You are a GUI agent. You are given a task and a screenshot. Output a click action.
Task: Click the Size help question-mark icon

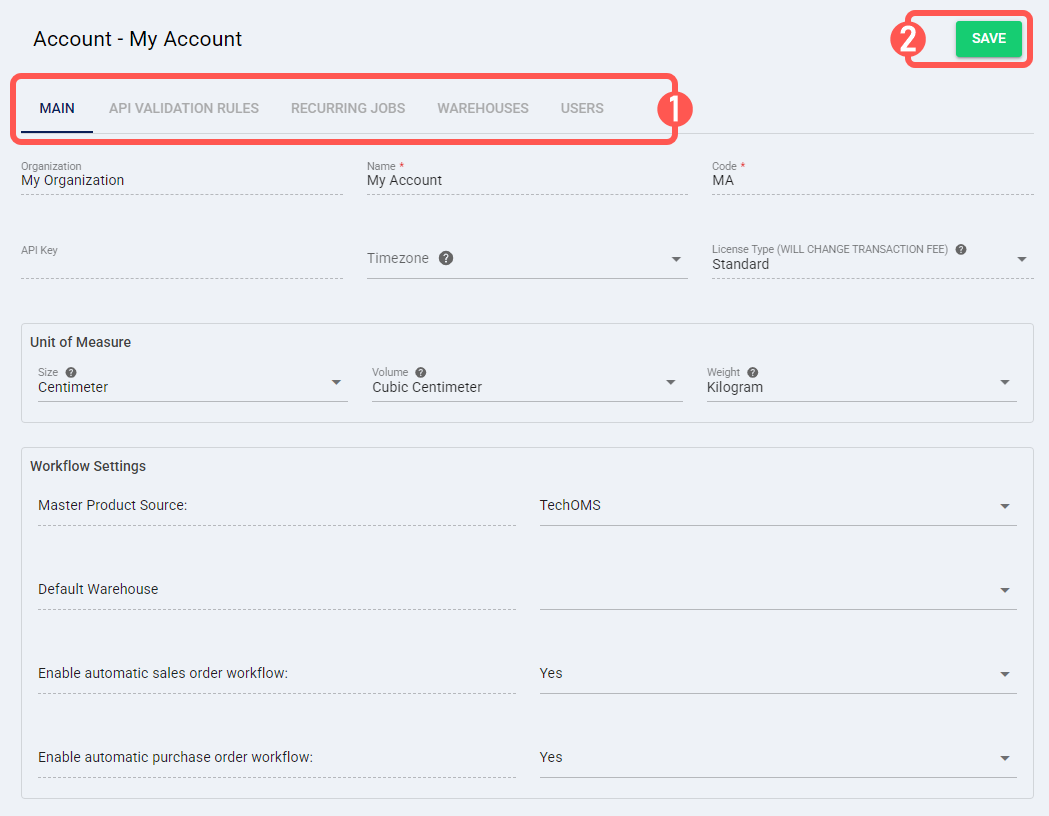pos(71,373)
